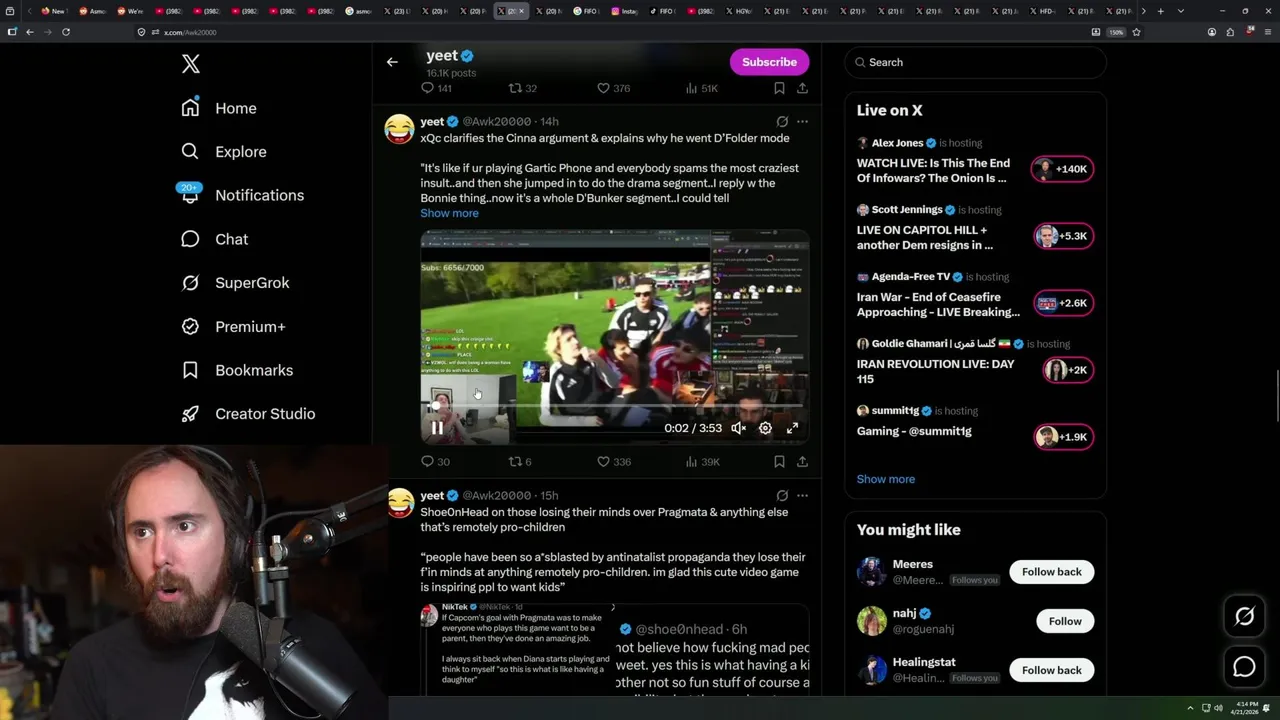Open Bookmarks in the sidebar
The height and width of the screenshot is (720, 1280).
(237, 370)
